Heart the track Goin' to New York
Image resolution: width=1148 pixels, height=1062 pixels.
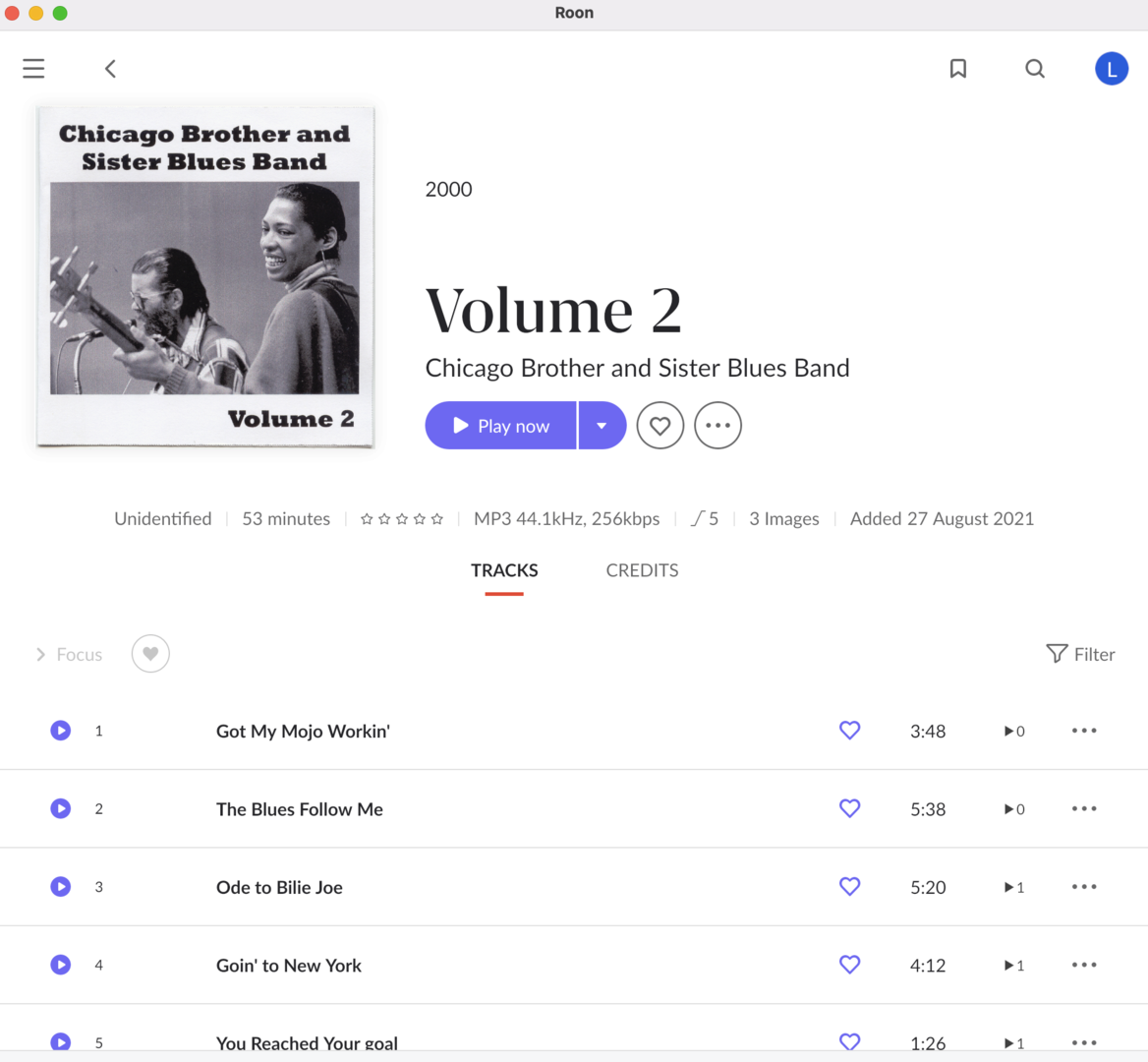(x=849, y=965)
